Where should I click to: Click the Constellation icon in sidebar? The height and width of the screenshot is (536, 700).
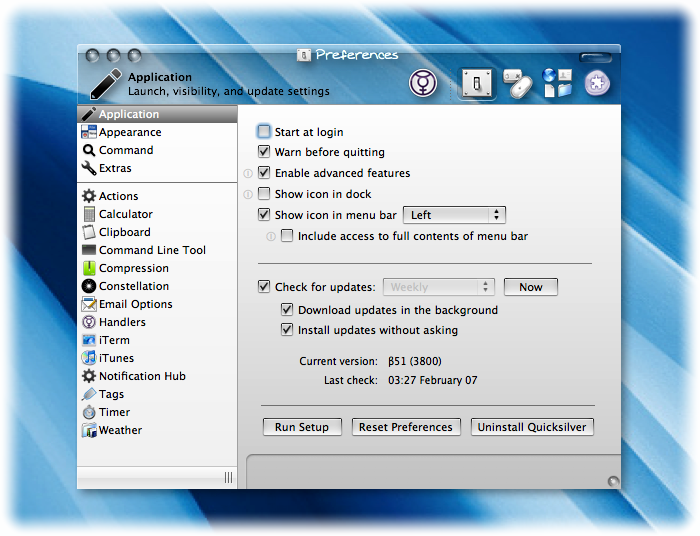click(89, 286)
